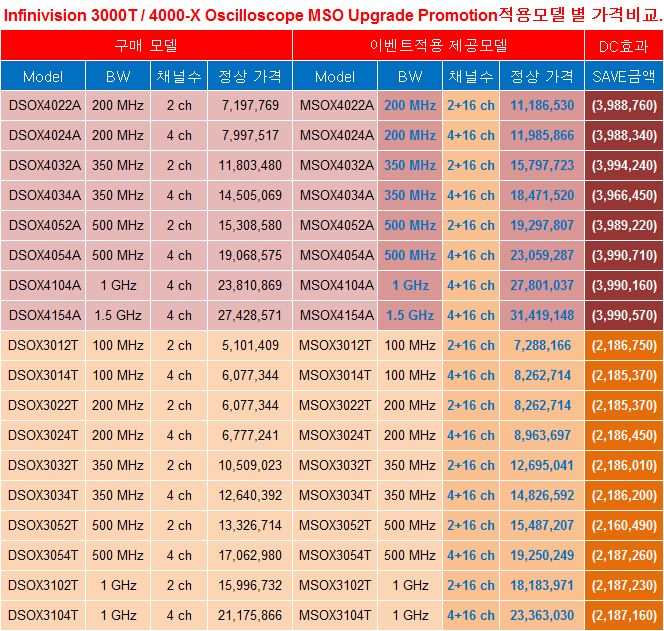Select save amount (2,186,010)
This screenshot has width=664, height=631.
(x=624, y=465)
